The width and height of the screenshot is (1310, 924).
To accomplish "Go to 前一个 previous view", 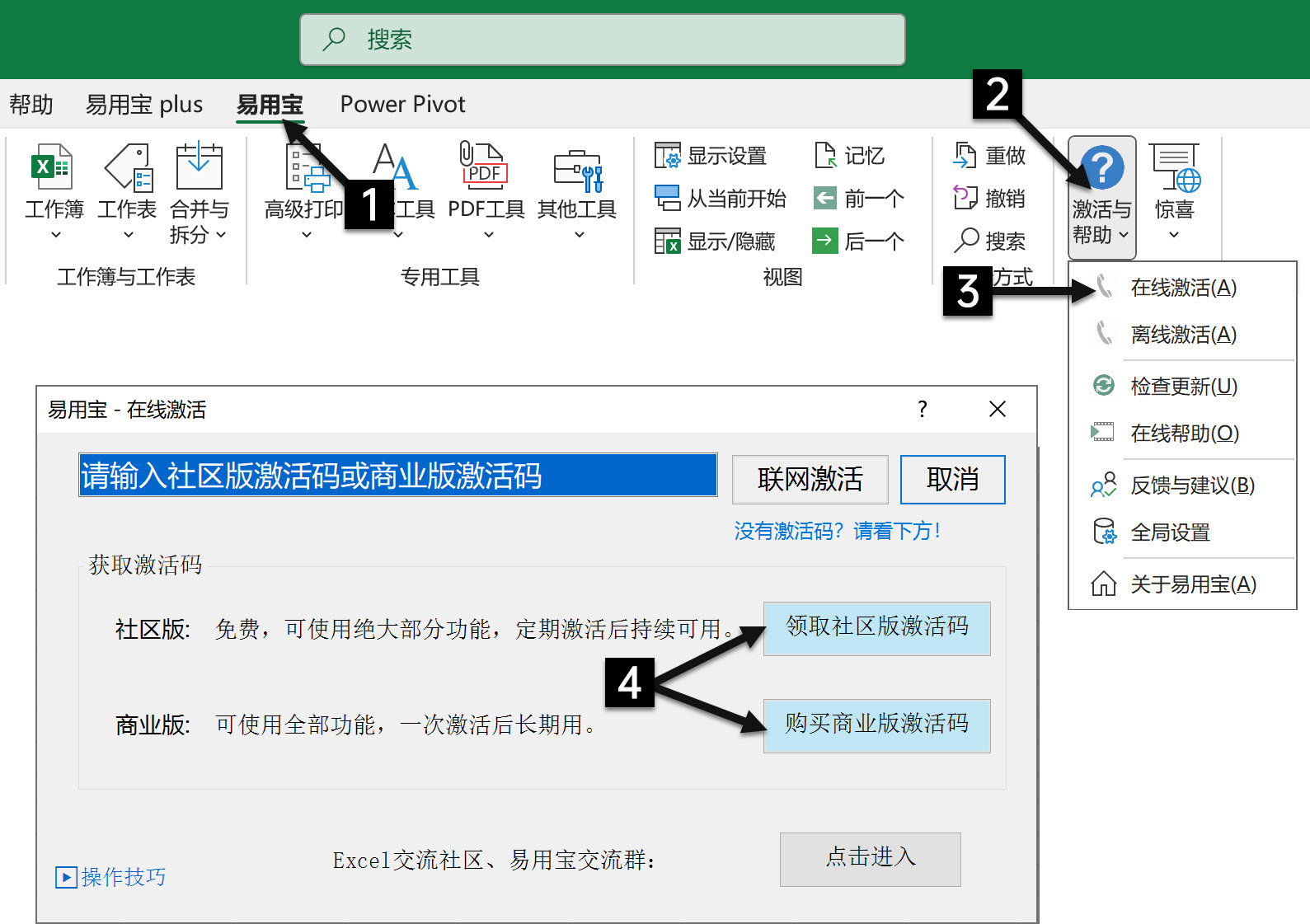I will (858, 198).
